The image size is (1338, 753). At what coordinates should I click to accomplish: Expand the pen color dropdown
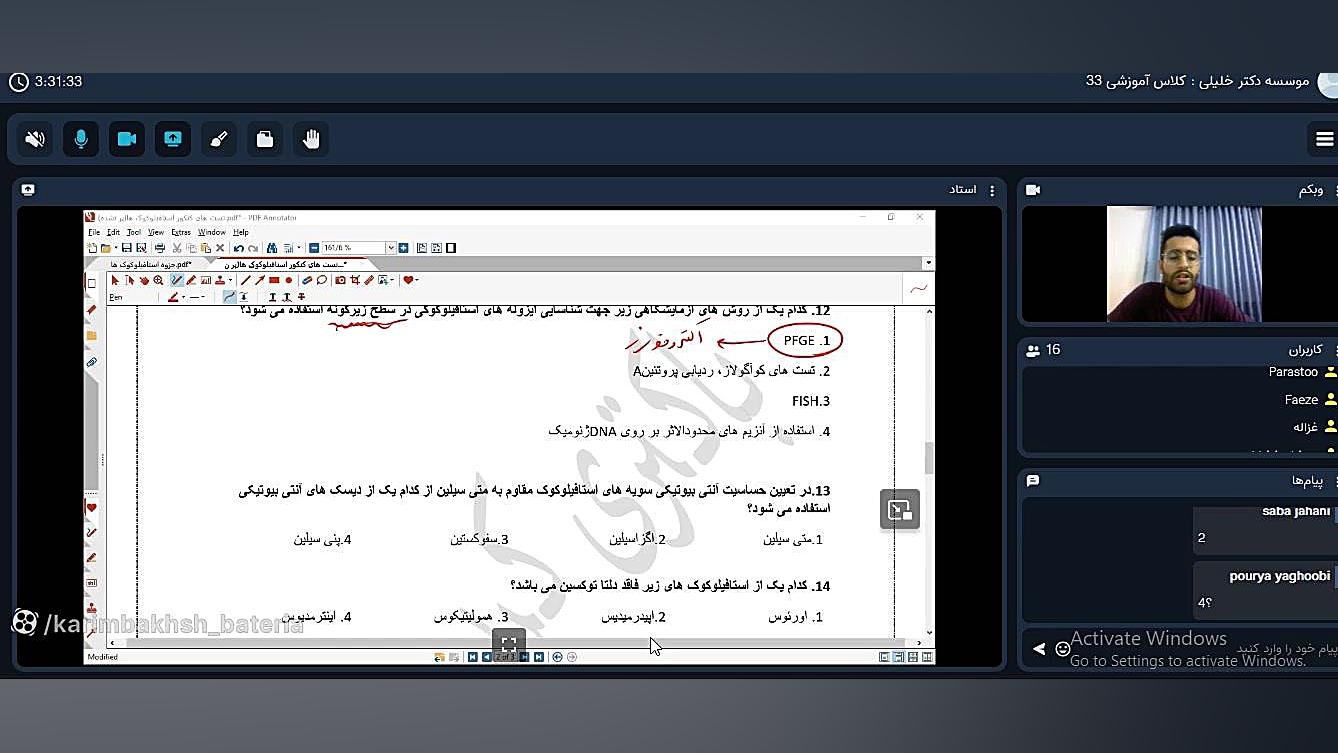tap(183, 297)
